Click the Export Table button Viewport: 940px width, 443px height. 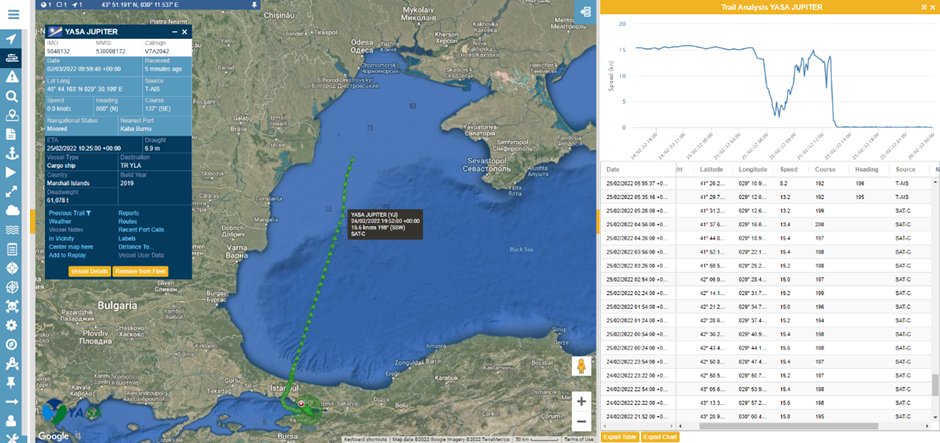[x=620, y=437]
